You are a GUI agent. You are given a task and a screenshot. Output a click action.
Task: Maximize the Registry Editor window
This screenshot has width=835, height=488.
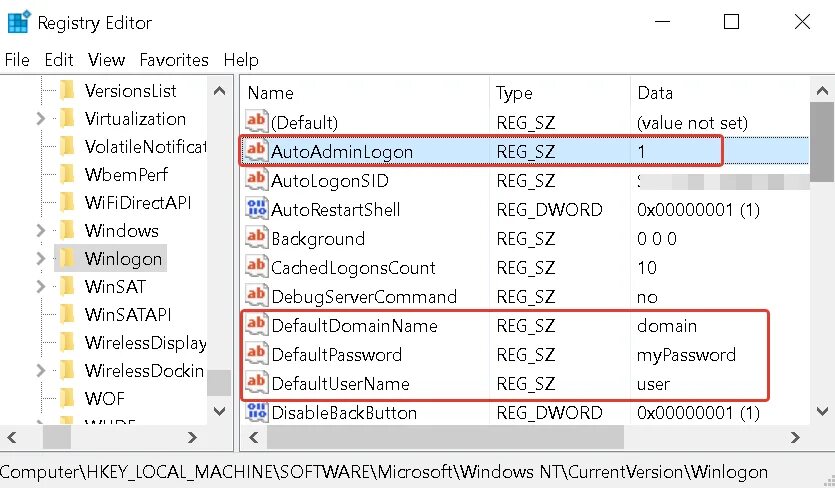click(731, 22)
